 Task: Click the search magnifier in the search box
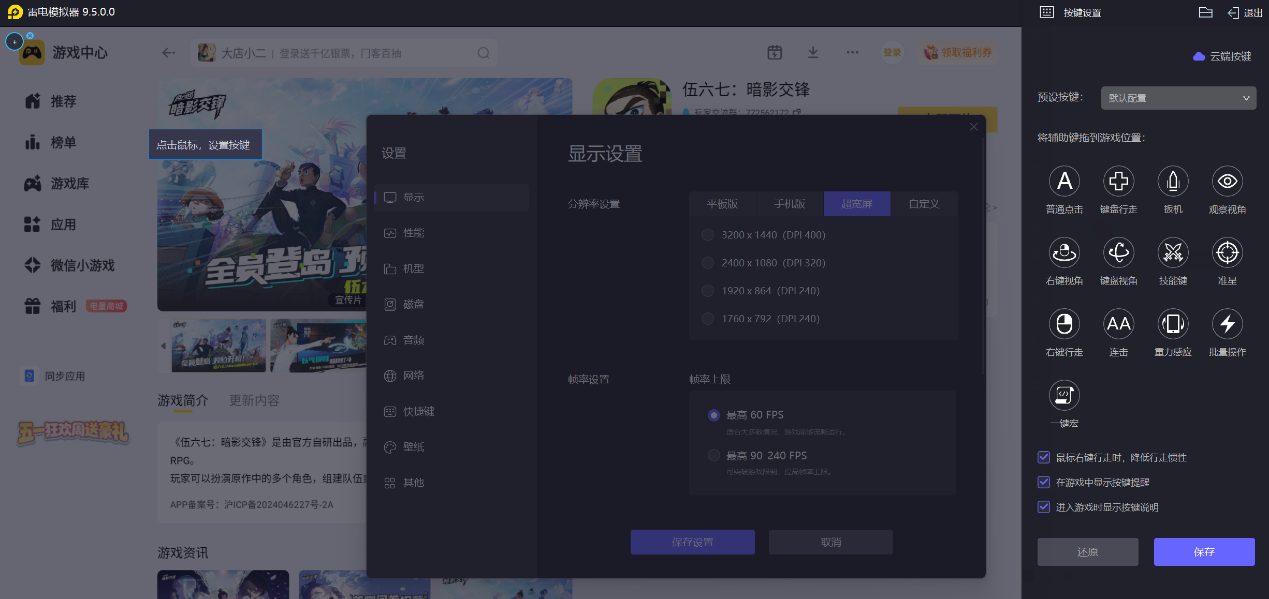pyautogui.click(x=483, y=53)
